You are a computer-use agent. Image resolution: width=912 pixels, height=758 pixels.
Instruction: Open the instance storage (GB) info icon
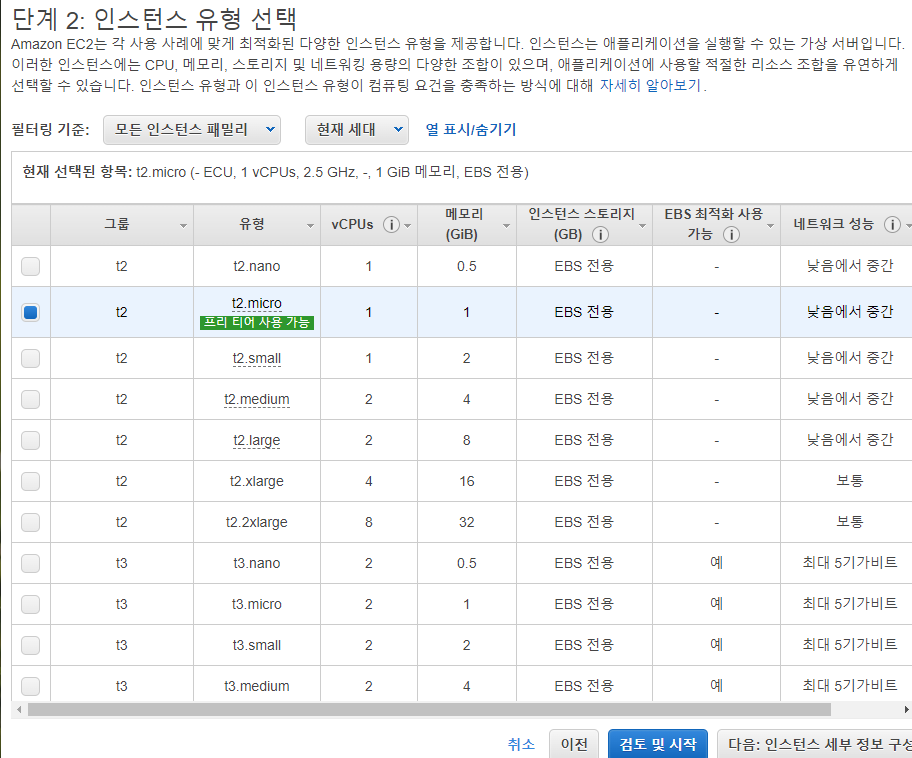600,234
